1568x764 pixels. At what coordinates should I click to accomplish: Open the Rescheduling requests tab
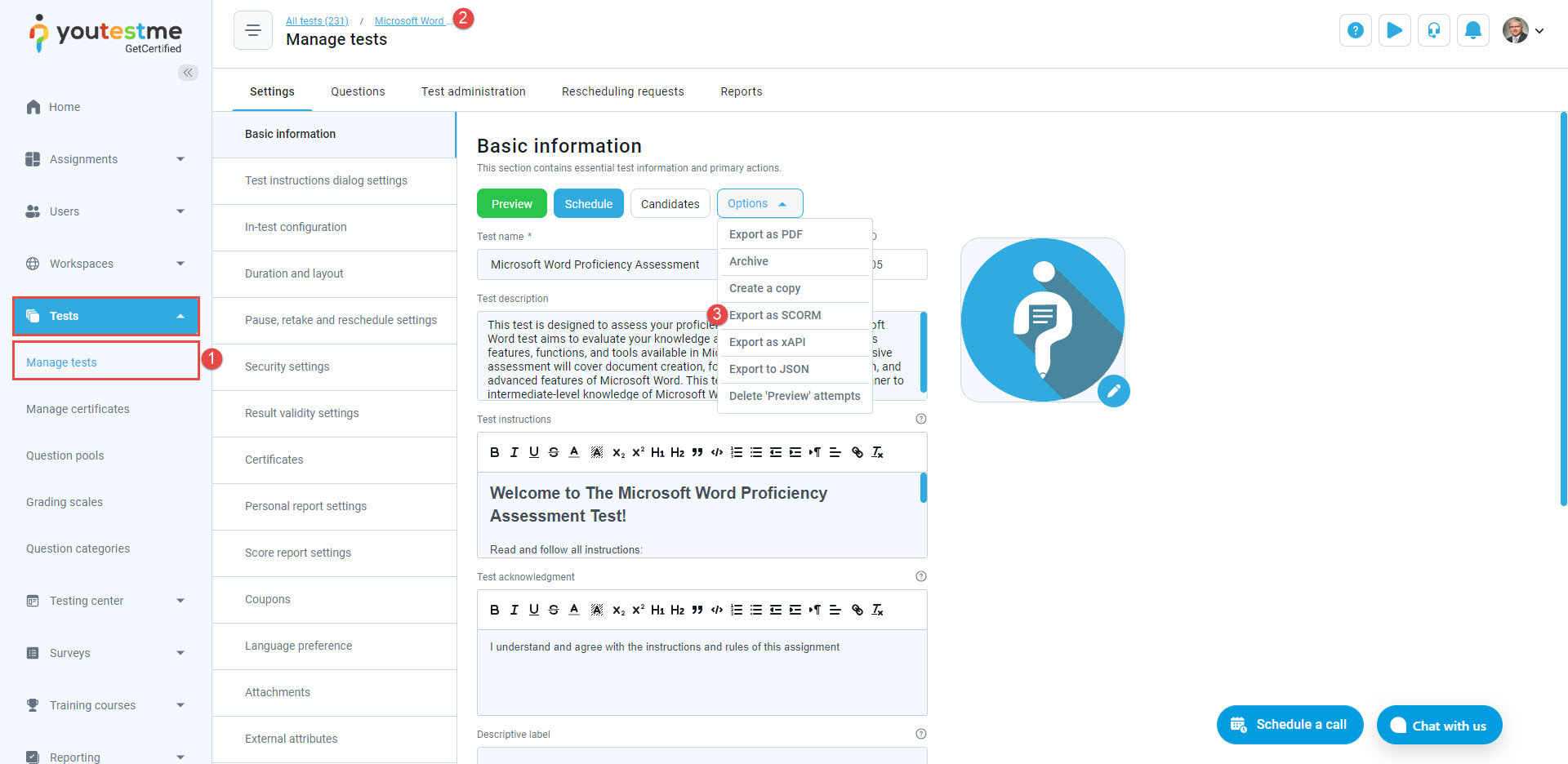[623, 91]
